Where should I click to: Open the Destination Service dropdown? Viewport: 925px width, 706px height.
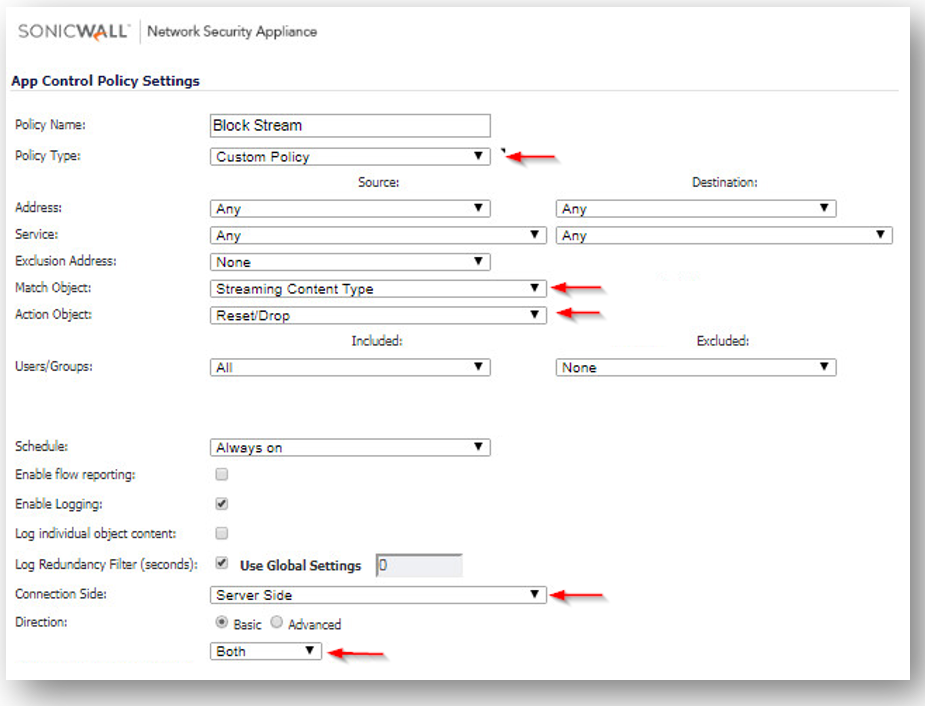[x=724, y=235]
